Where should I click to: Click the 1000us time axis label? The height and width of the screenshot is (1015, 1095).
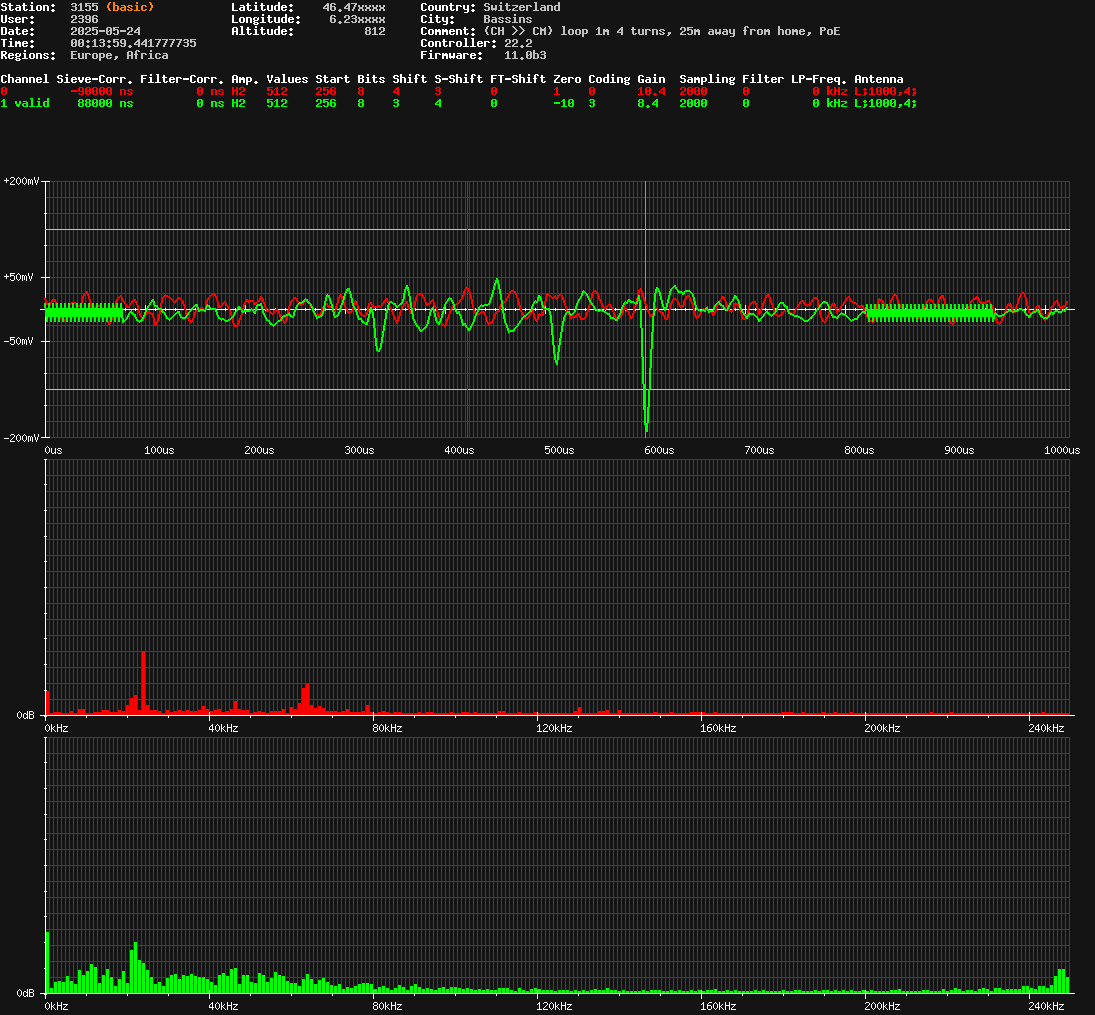pos(1061,450)
